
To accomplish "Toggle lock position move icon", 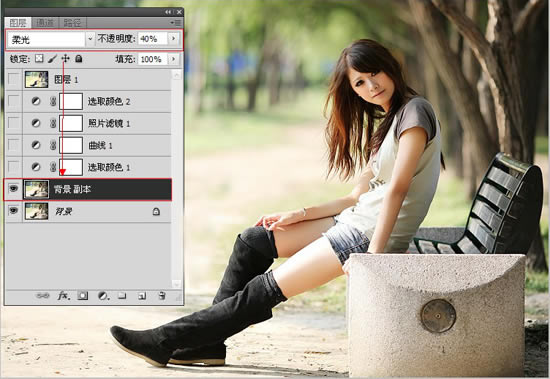I will click(x=65, y=59).
